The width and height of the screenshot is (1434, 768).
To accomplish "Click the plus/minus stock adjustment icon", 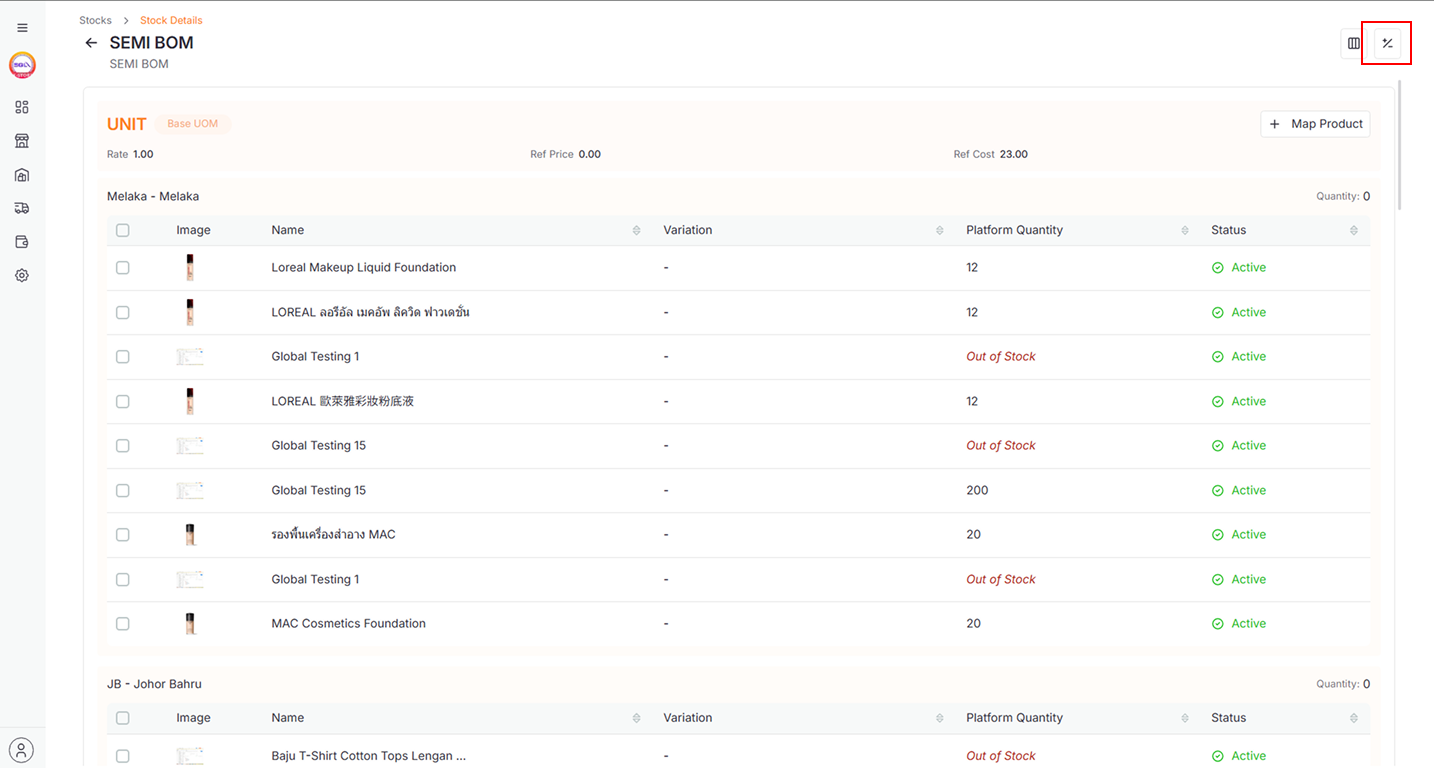I will pos(1387,43).
